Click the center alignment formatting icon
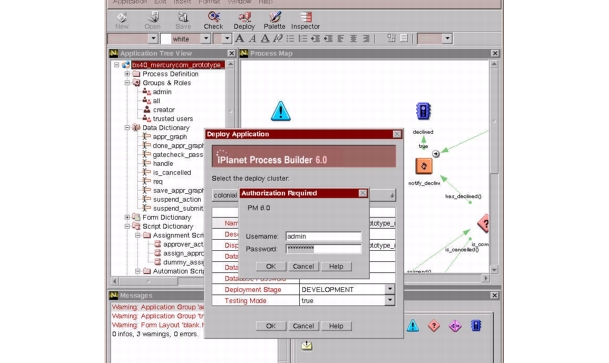The width and height of the screenshot is (609, 363). click(x=353, y=38)
